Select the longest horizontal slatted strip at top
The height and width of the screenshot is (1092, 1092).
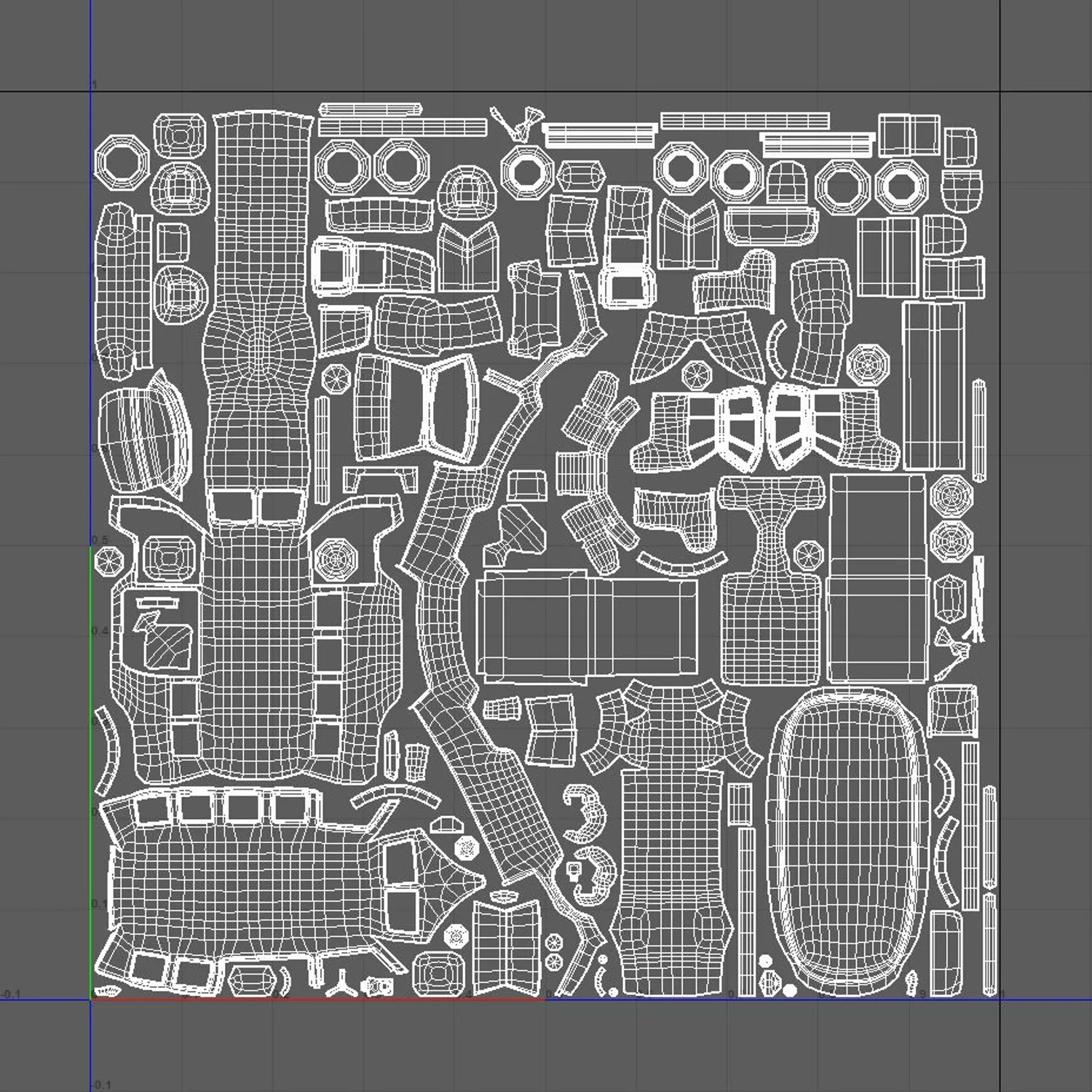pos(744,121)
